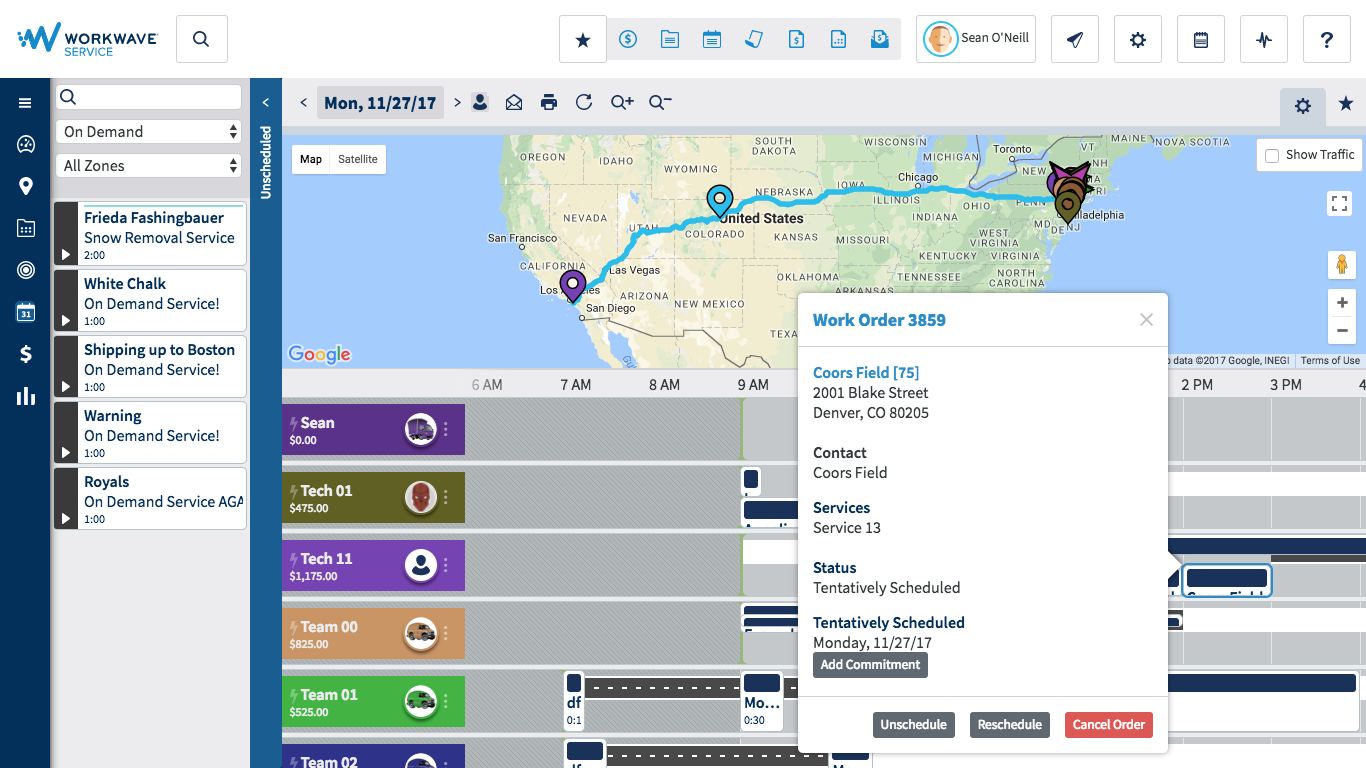Click the Reschedule button
Screen dimensions: 1366x768
point(1009,725)
